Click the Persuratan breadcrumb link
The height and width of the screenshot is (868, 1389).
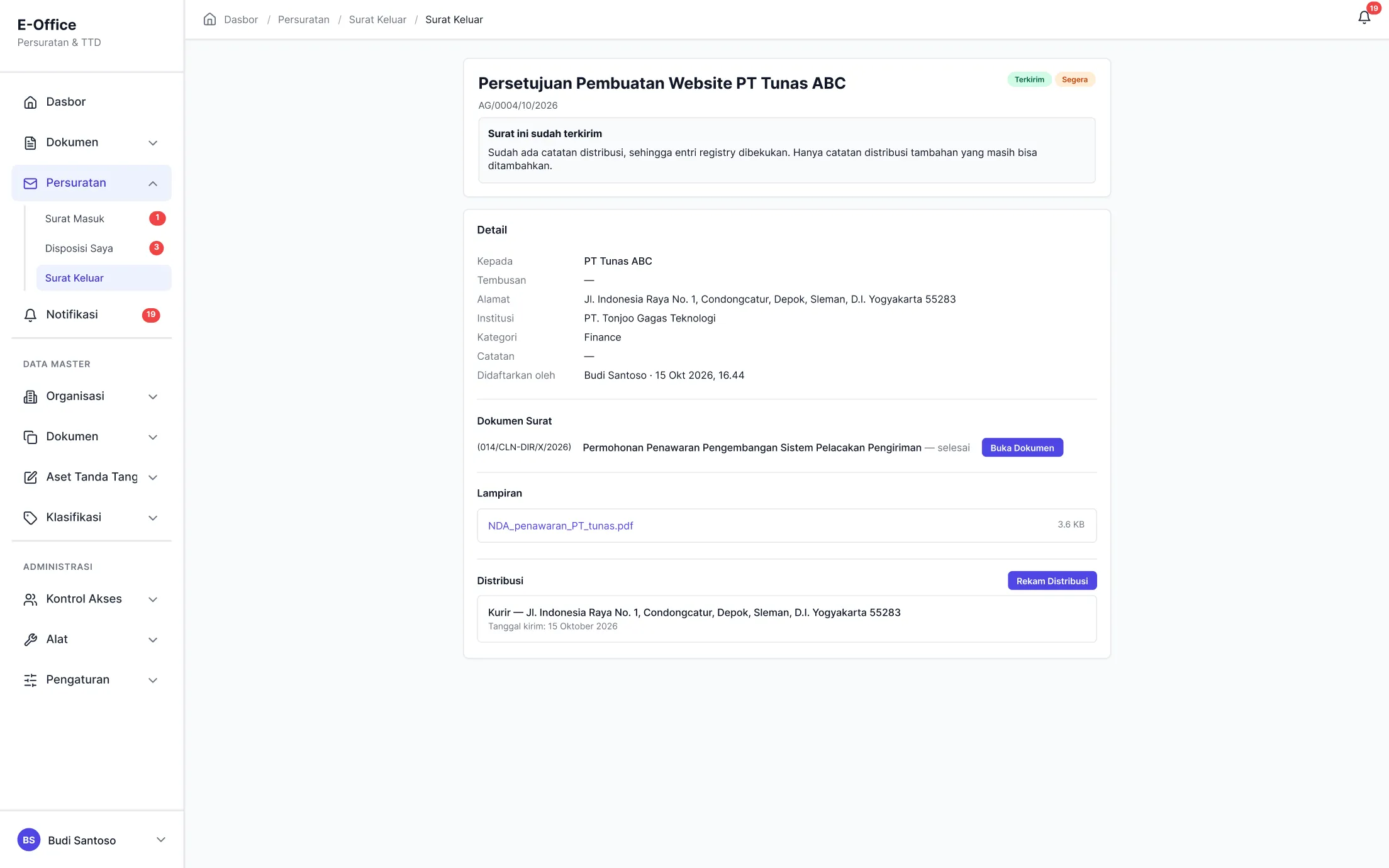(x=304, y=19)
